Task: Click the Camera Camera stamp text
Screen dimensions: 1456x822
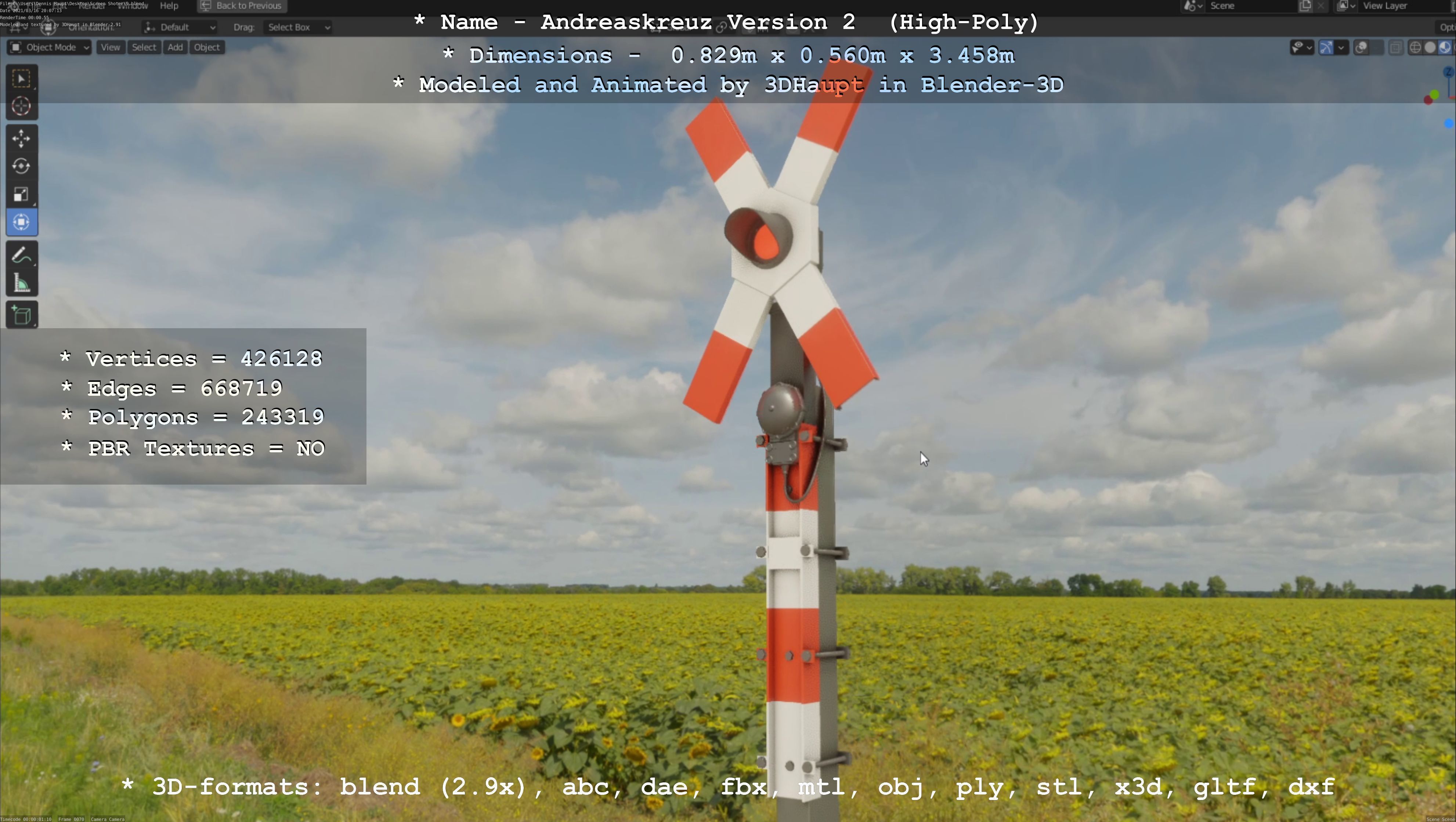Action: pyautogui.click(x=107, y=819)
